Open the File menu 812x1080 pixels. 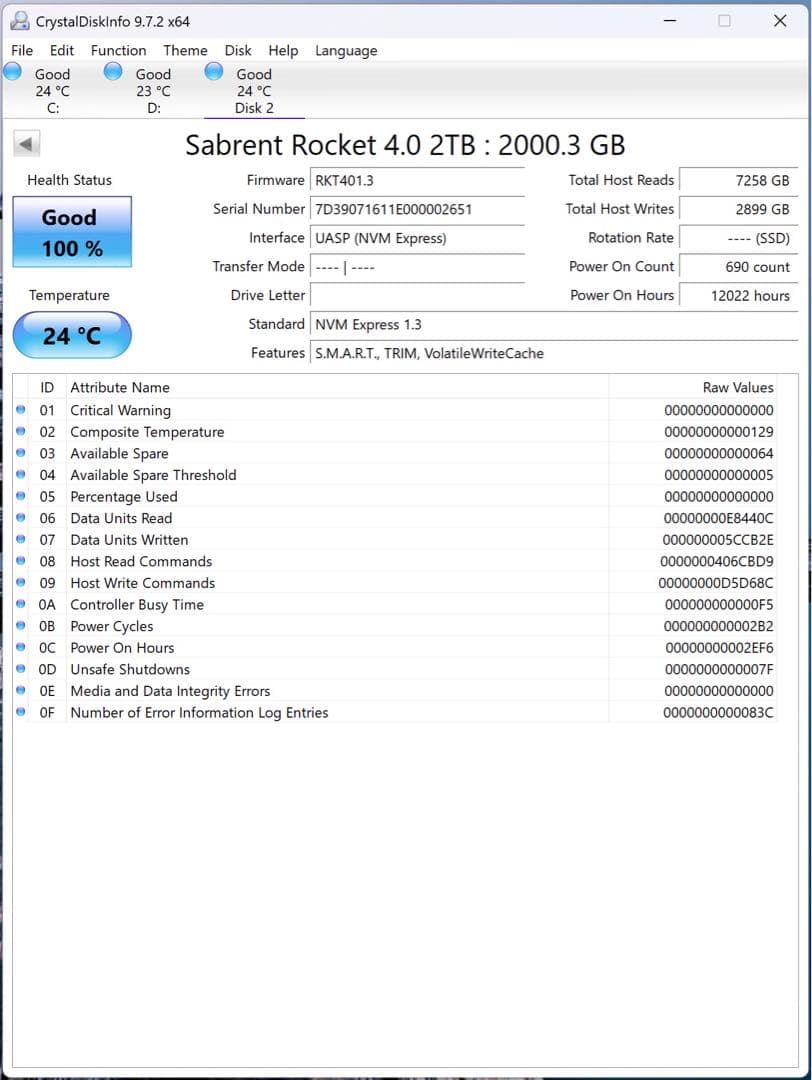click(21, 50)
